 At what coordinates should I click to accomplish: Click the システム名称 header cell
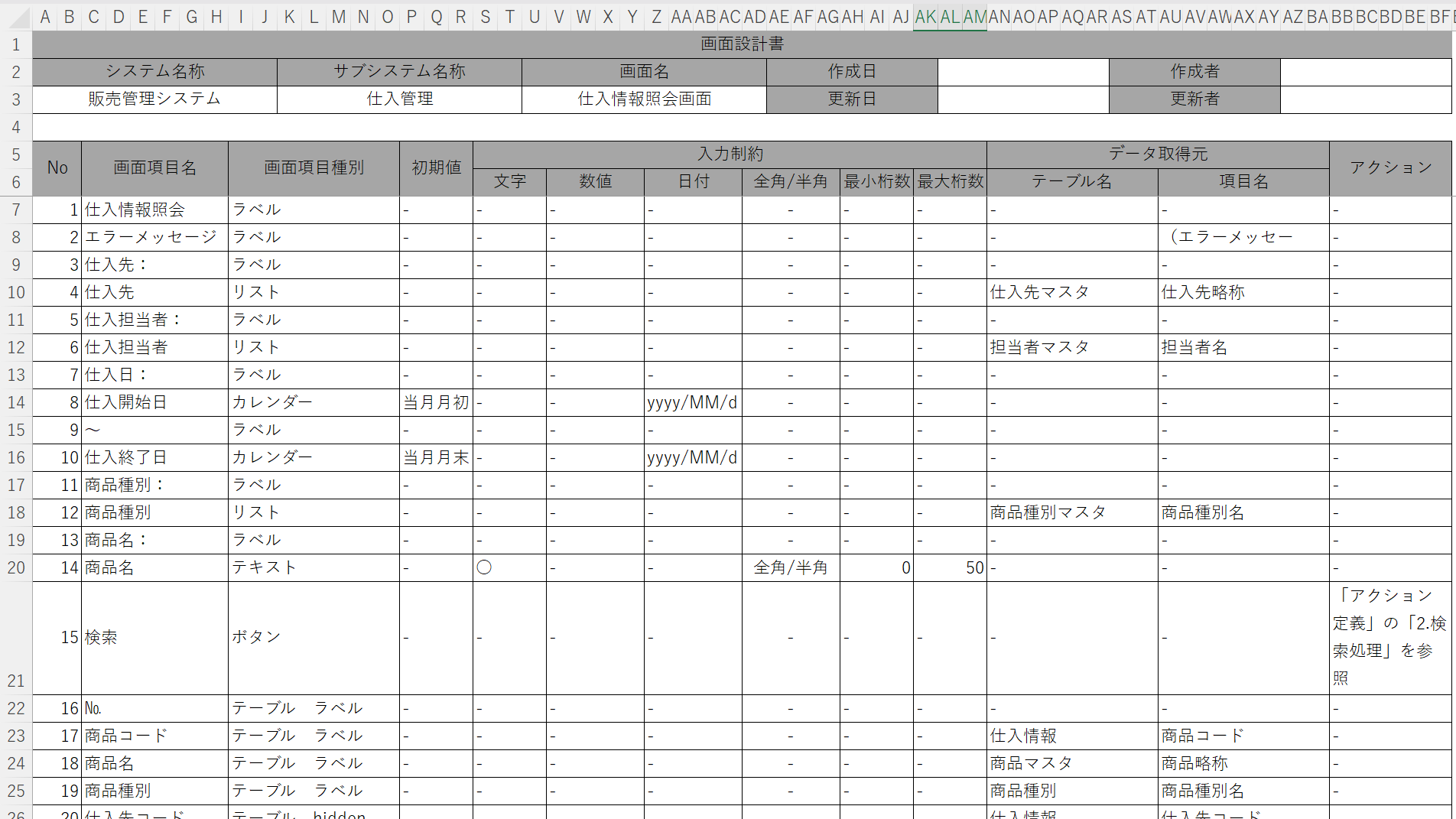point(155,72)
